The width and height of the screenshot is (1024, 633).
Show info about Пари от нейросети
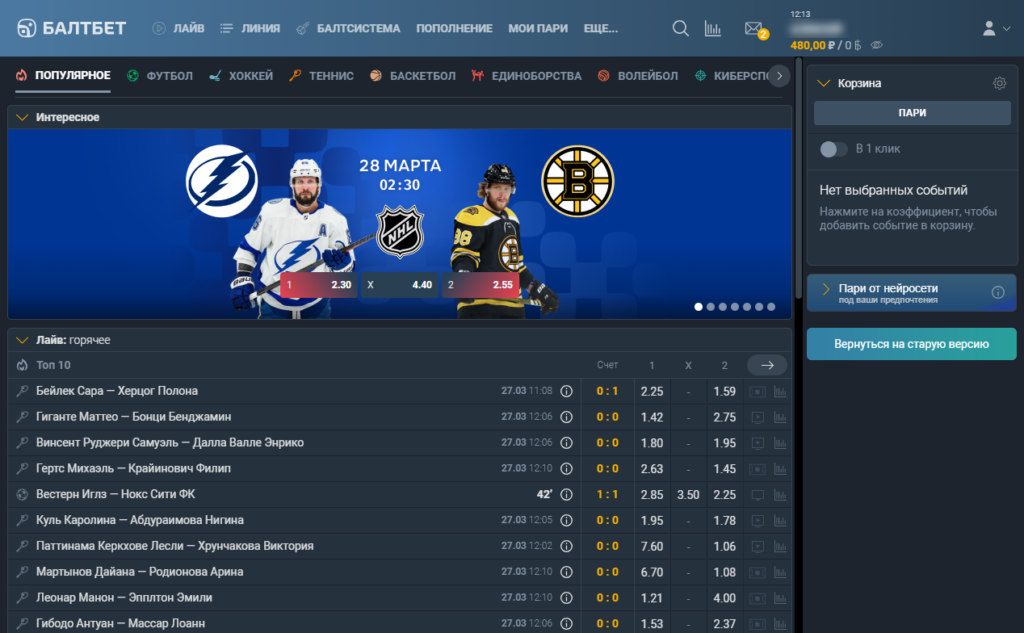point(998,293)
